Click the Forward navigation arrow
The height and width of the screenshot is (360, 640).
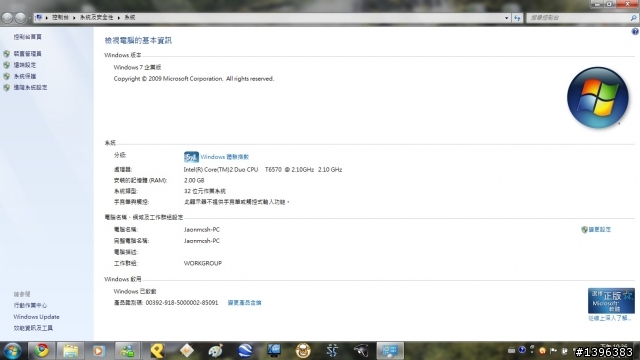coord(20,18)
